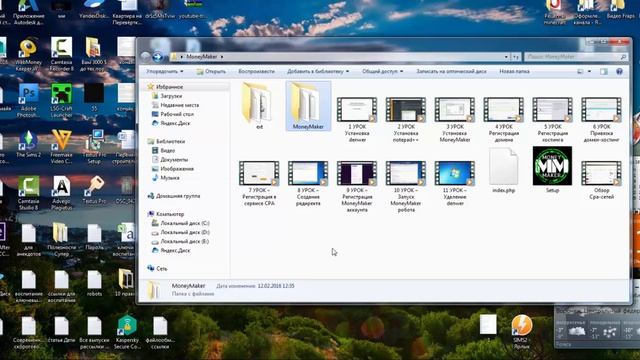
Task: Click the Advego Plagiatus desktop icon
Action: [x=61, y=193]
